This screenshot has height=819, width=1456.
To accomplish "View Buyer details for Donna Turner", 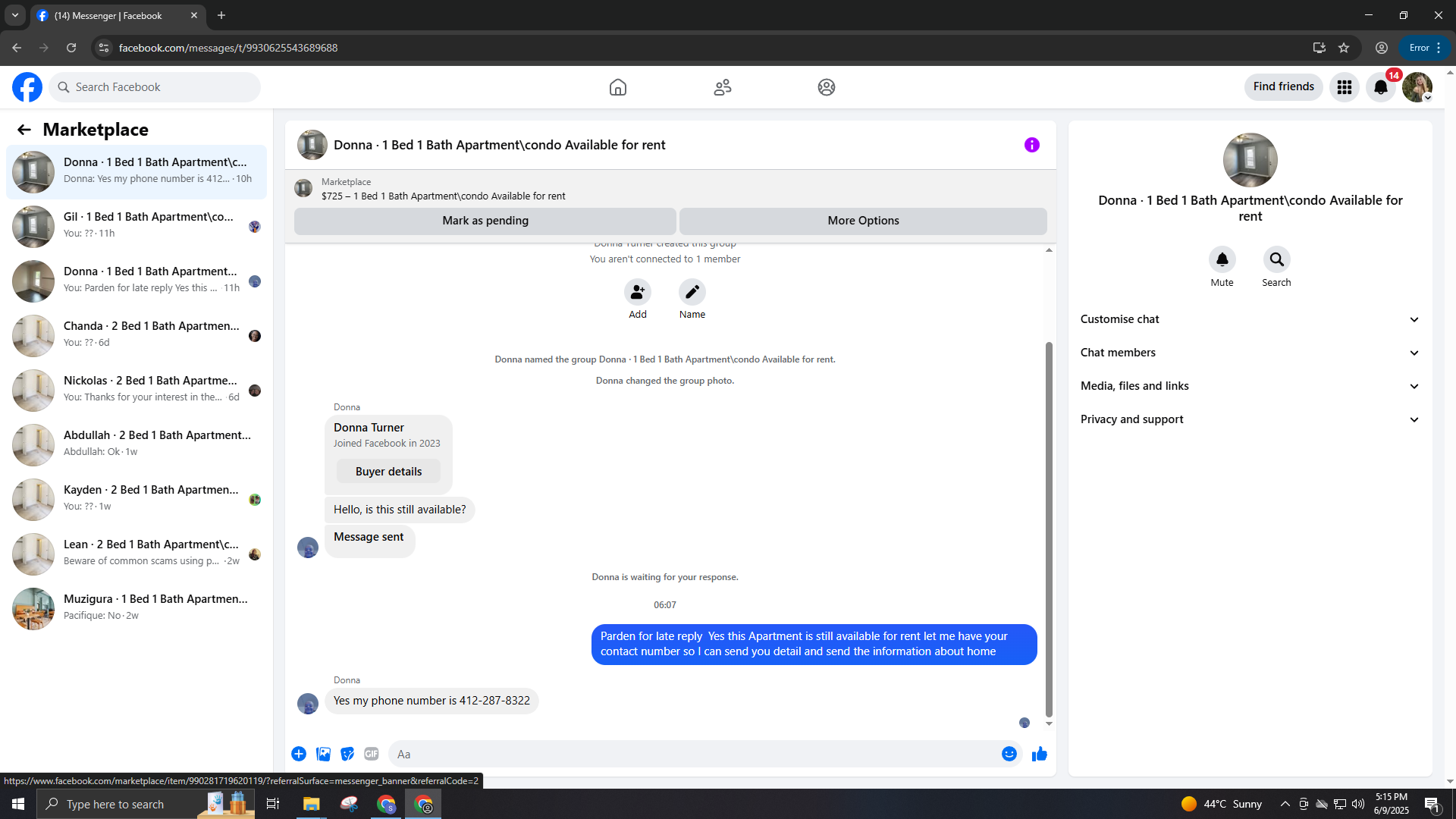I will click(x=388, y=472).
